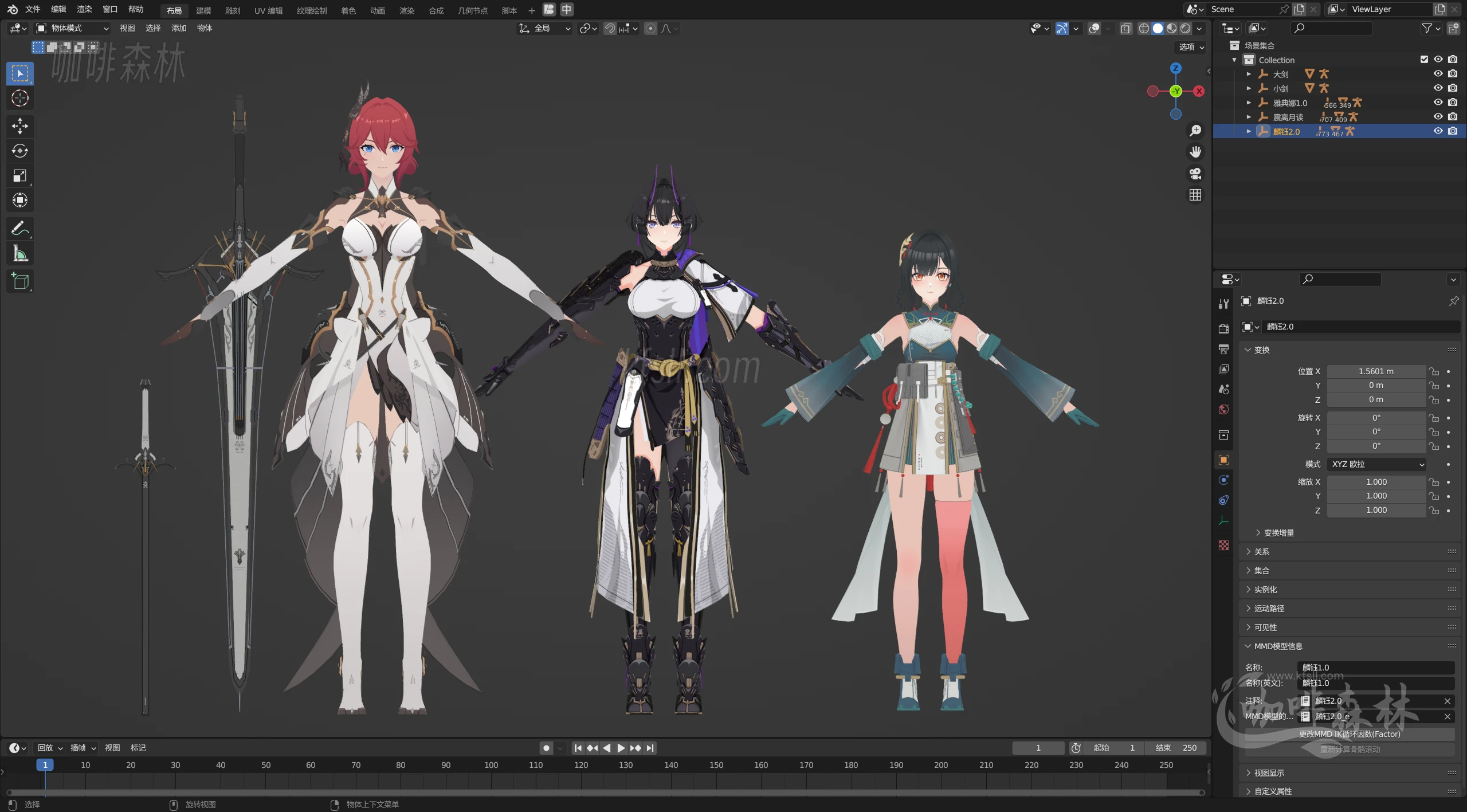Switch to the 几何节点 workspace tab

(473, 10)
